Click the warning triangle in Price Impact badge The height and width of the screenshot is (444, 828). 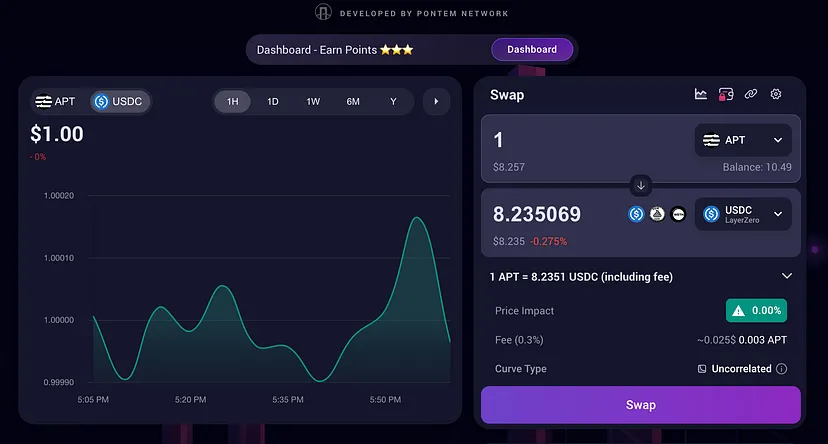click(738, 311)
